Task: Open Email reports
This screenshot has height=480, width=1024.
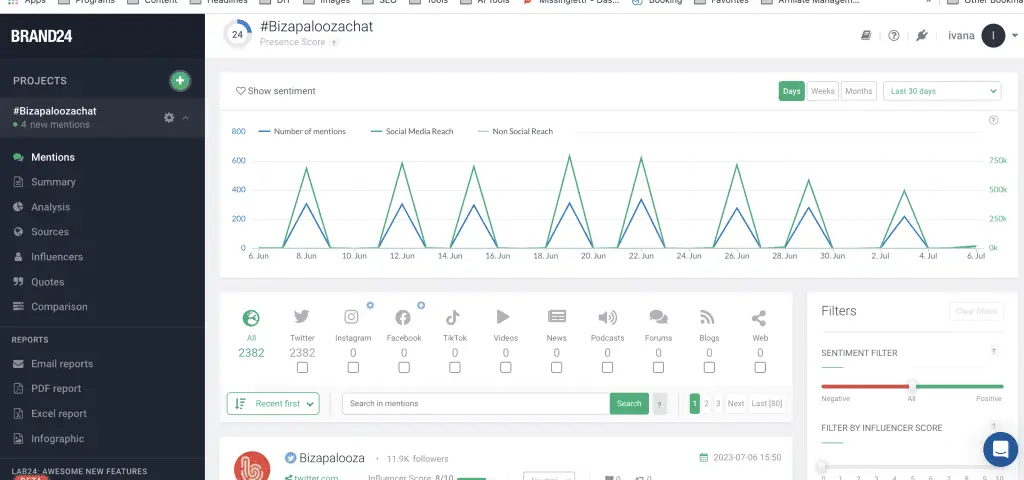Action: click(x=62, y=364)
